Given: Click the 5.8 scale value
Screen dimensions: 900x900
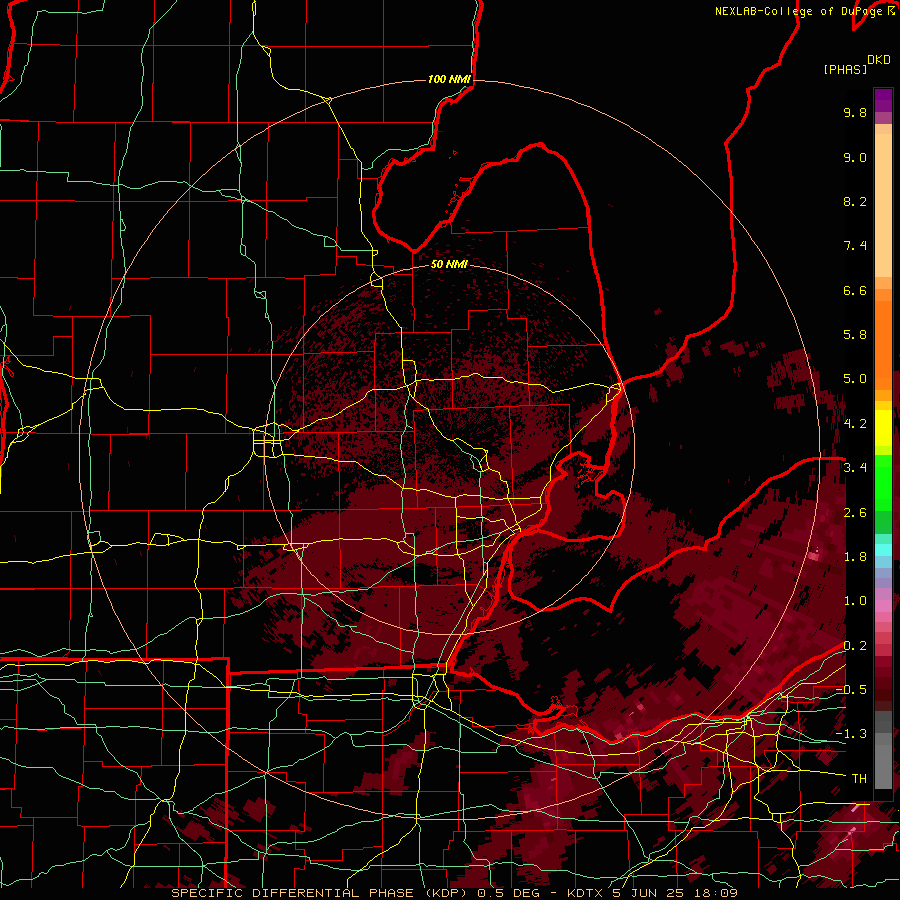Looking at the screenshot, I should pos(855,335).
